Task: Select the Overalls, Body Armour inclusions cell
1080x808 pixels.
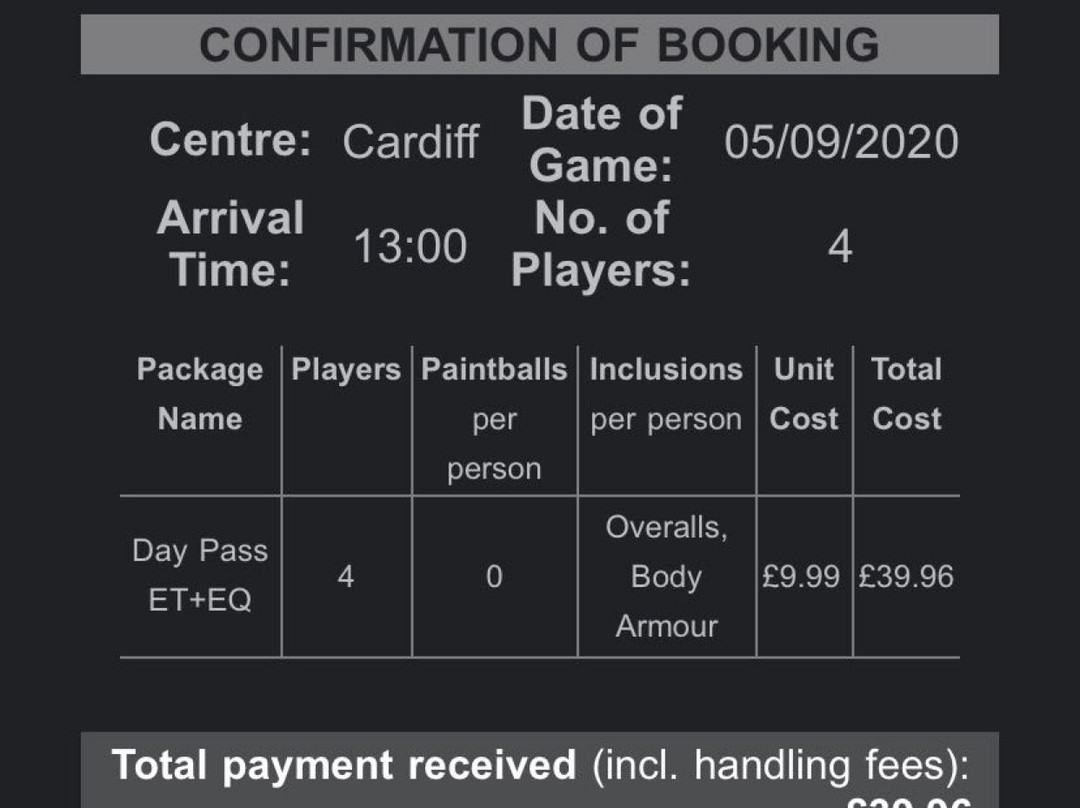Action: coord(666,577)
